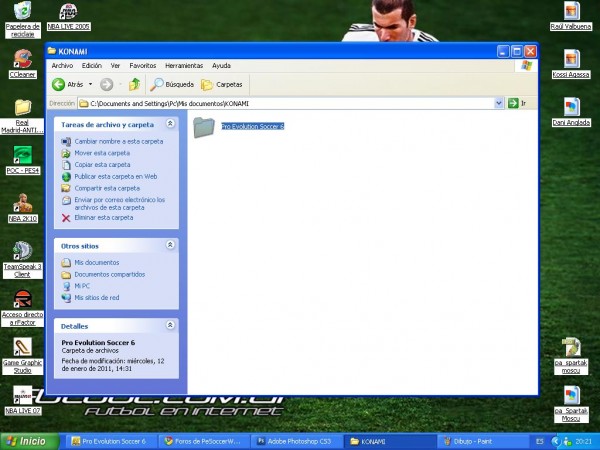600x450 pixels.
Task: Click the ES language indicator
Action: [x=540, y=441]
